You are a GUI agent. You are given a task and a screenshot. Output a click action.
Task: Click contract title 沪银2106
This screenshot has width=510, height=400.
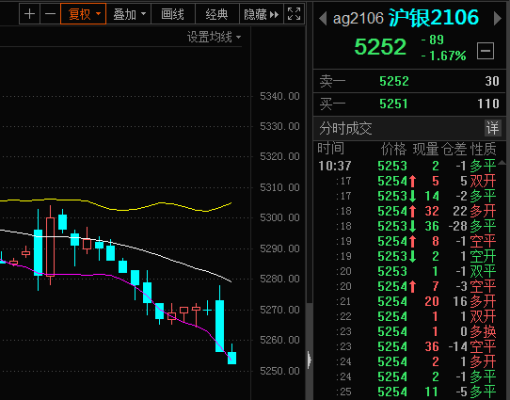[434, 17]
